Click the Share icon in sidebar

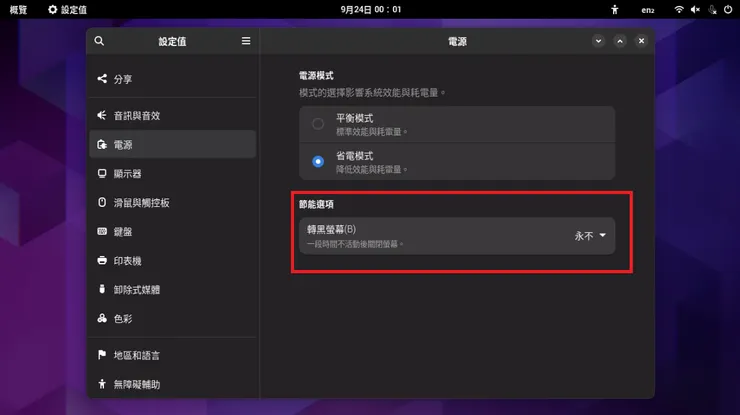(102, 78)
